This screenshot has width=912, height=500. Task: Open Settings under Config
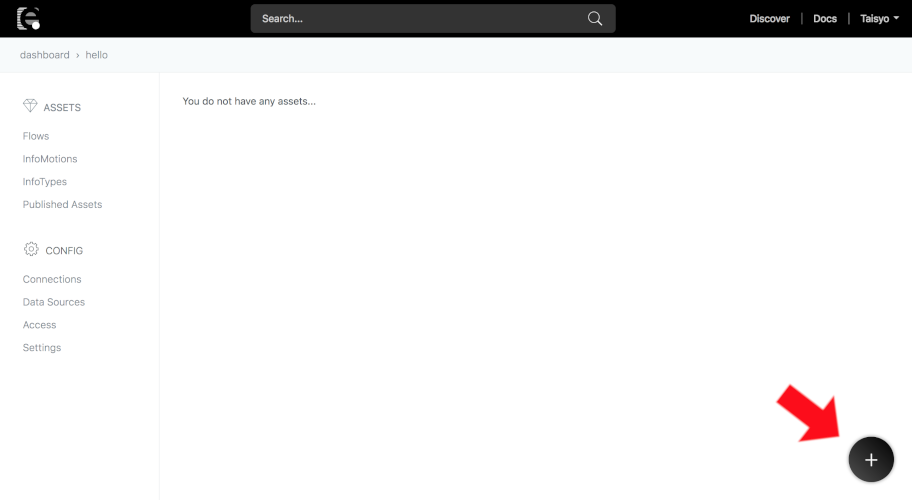point(42,348)
